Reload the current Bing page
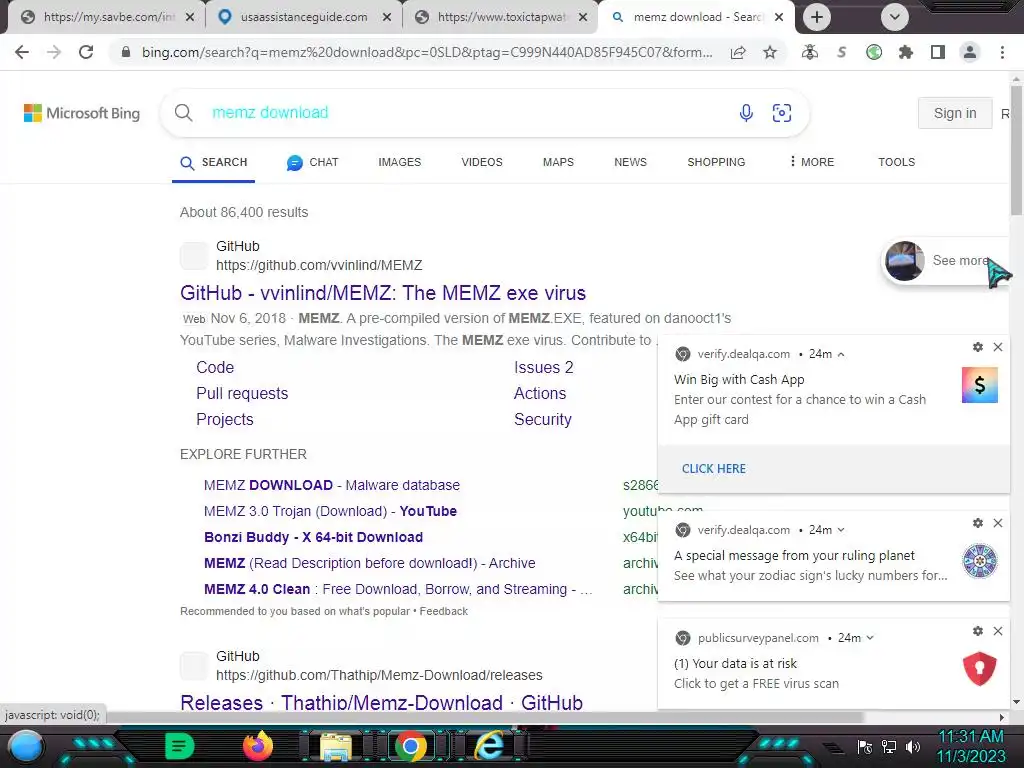 pos(86,52)
